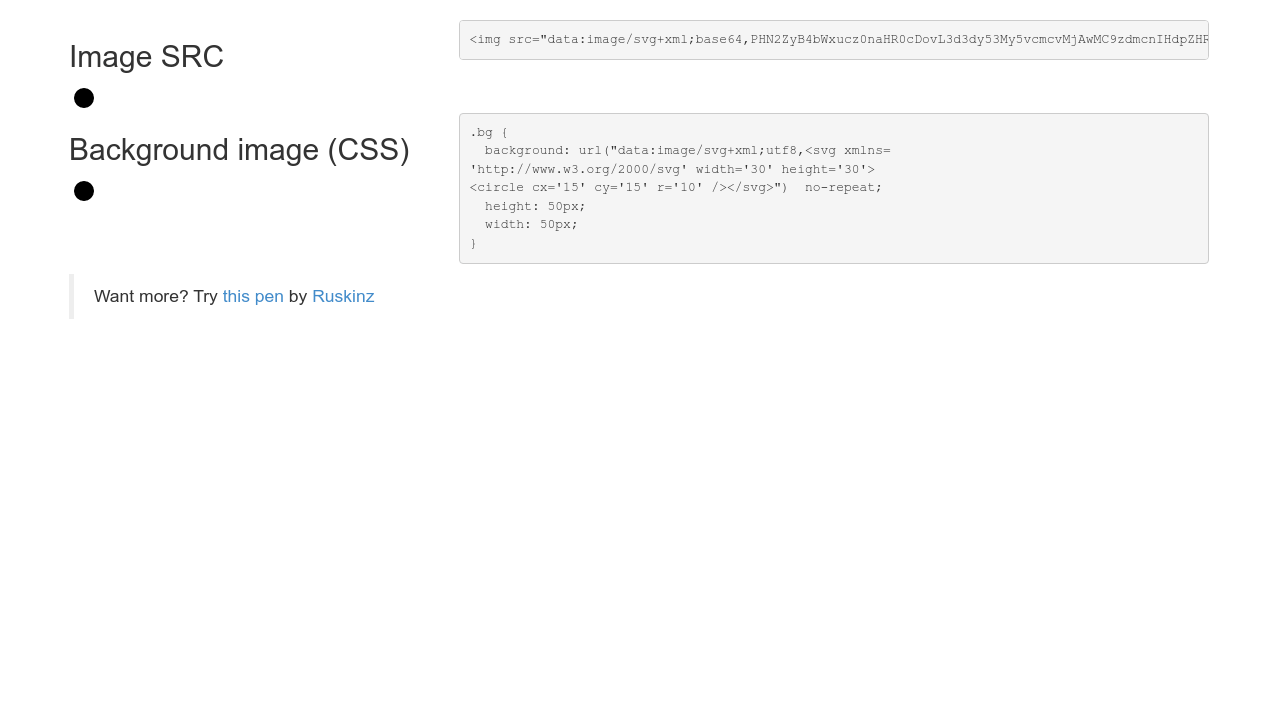Click inside the img src code block
This screenshot has height=720, width=1279.
tap(833, 40)
